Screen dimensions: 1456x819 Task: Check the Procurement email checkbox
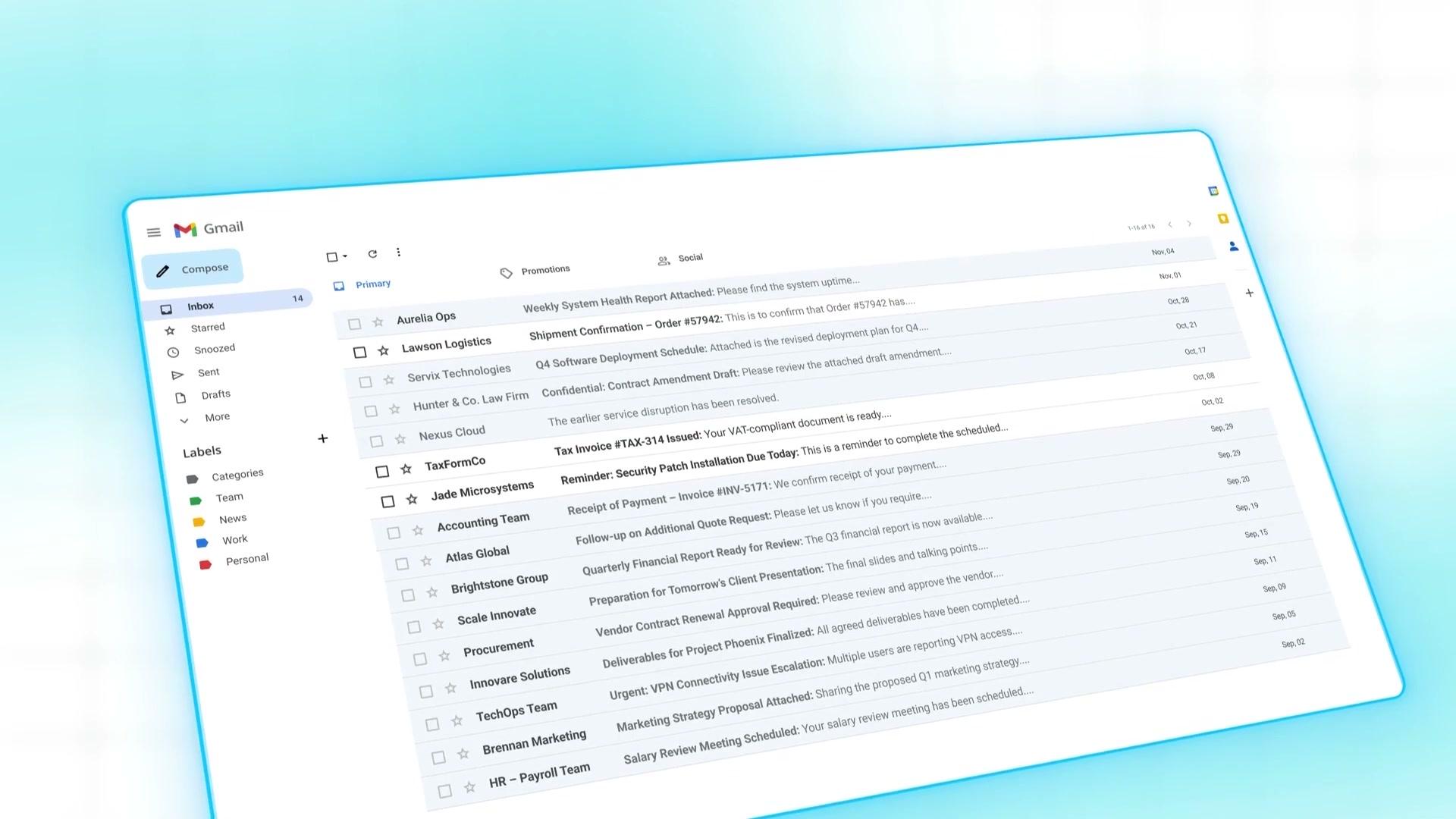coord(420,659)
